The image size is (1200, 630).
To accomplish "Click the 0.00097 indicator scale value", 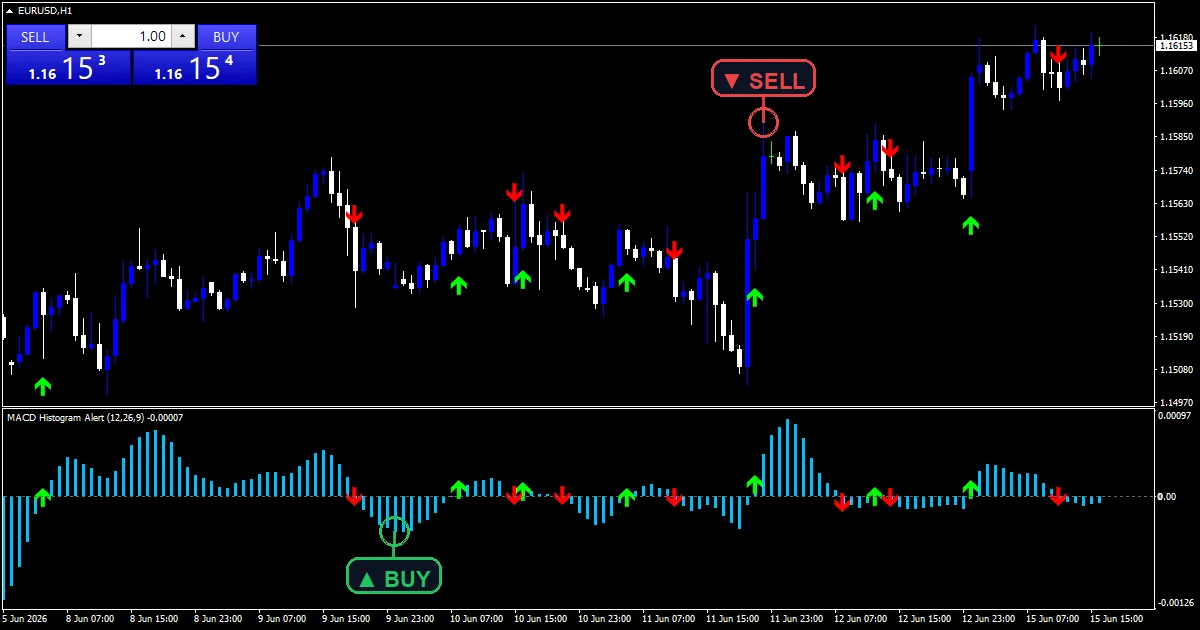I will (x=1176, y=415).
